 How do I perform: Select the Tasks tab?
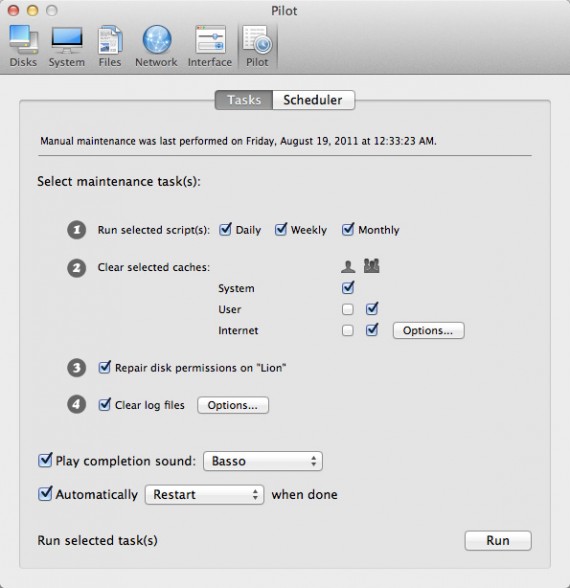coord(244,100)
